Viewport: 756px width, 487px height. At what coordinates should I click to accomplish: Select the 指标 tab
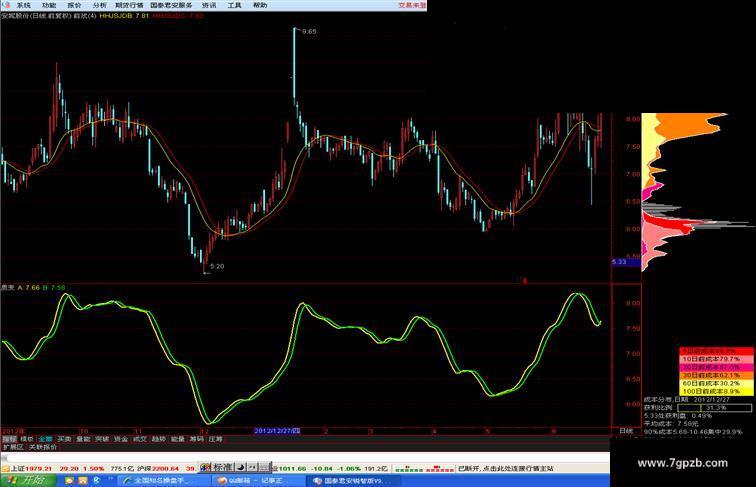tap(9, 439)
